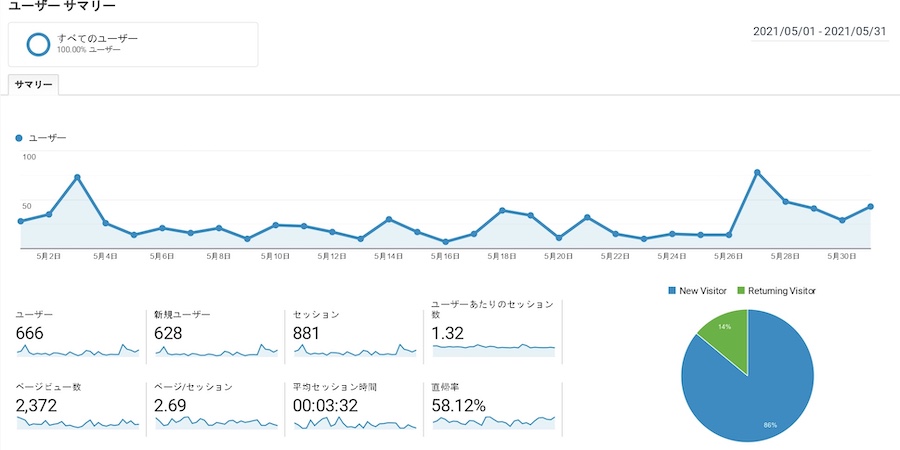The image size is (900, 450).
Task: Click the 直帰率 value 58.12%
Action: click(459, 406)
